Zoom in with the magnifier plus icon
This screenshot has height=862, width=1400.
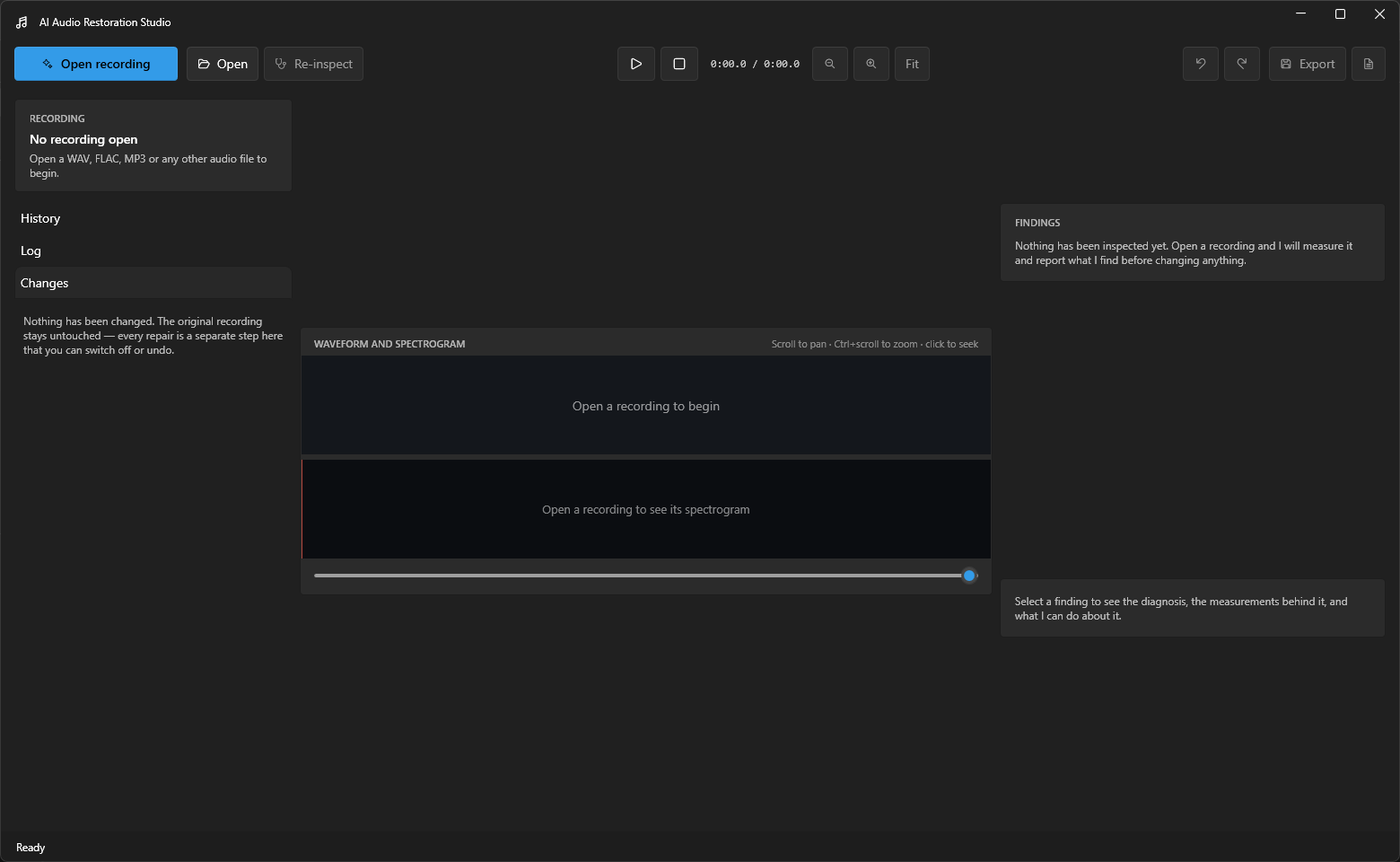click(871, 64)
